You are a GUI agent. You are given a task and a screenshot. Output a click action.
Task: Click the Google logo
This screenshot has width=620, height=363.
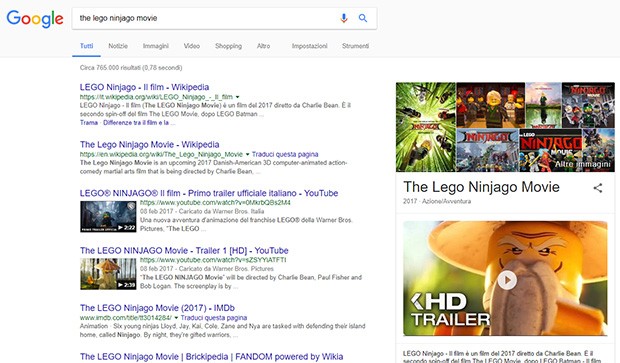[x=35, y=19]
